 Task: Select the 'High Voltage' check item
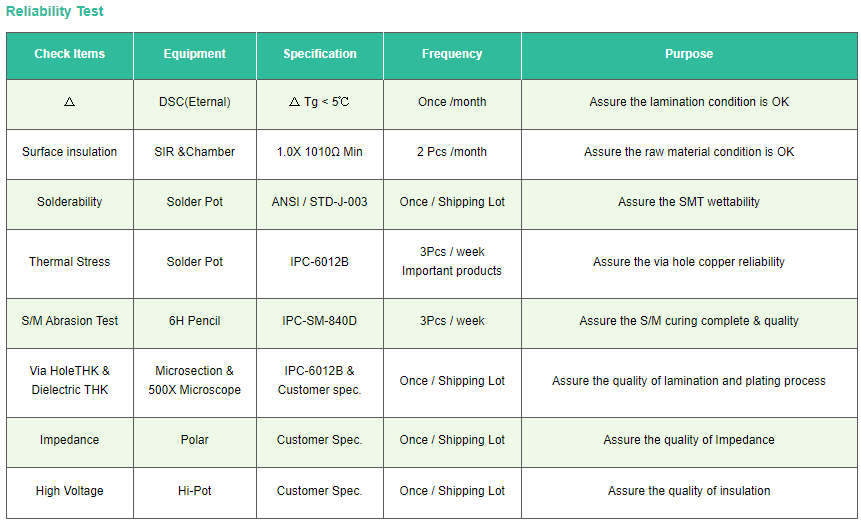point(70,491)
